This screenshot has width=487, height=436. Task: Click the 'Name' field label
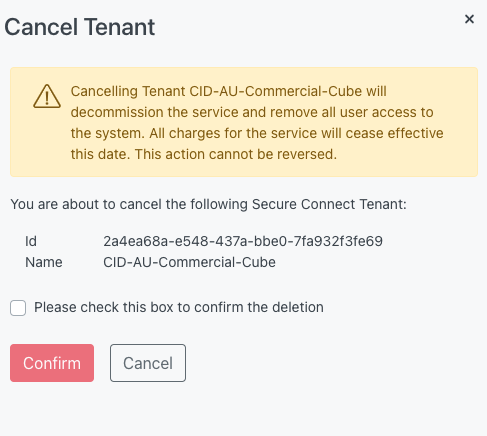(44, 262)
